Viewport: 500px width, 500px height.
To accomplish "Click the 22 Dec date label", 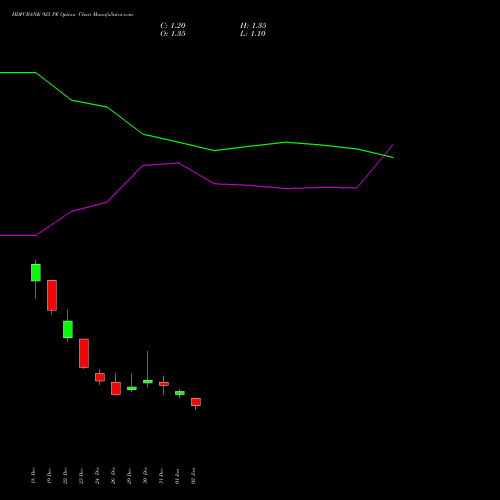I will (x=65, y=476).
